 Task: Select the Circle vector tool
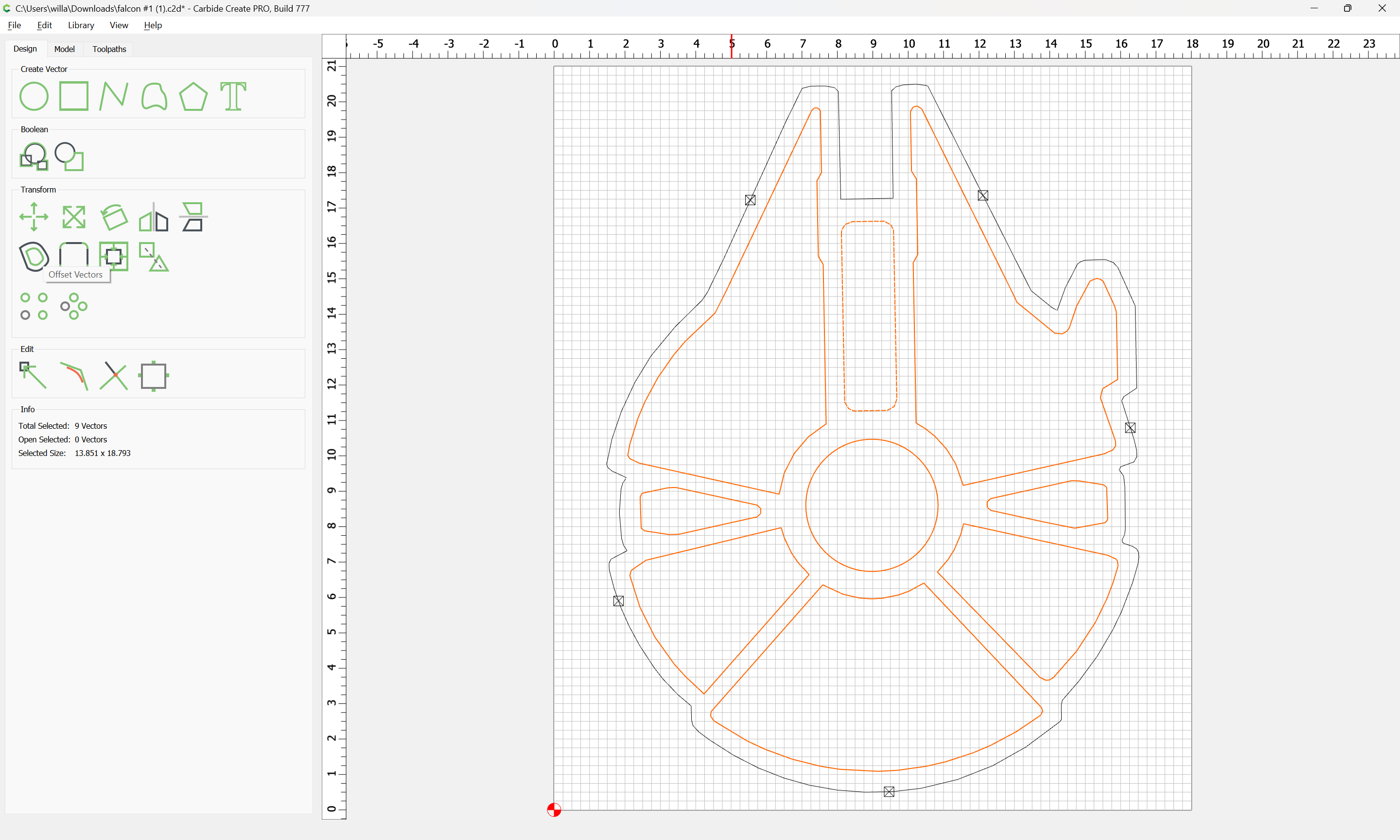(x=34, y=96)
